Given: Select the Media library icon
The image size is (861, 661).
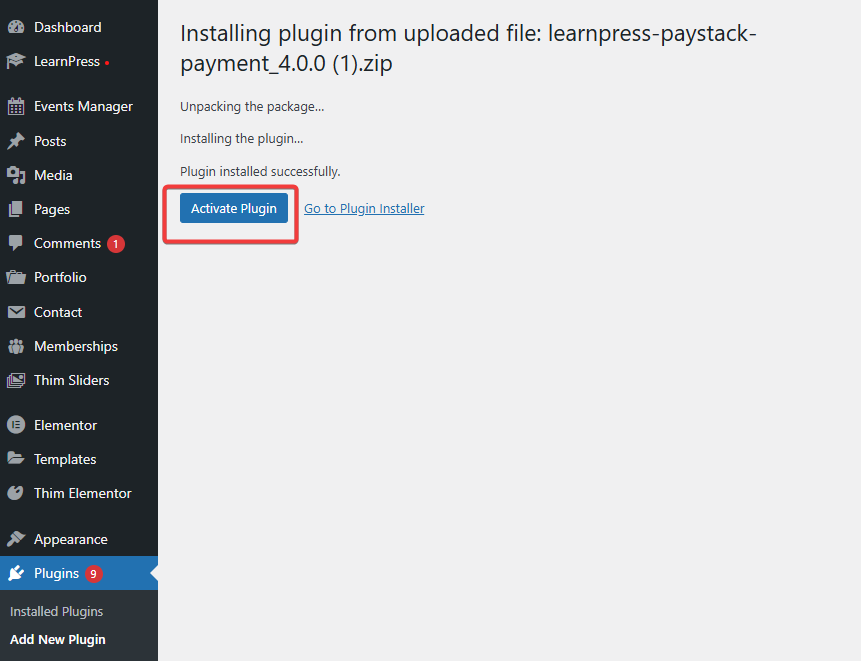Looking at the screenshot, I should tap(16, 175).
